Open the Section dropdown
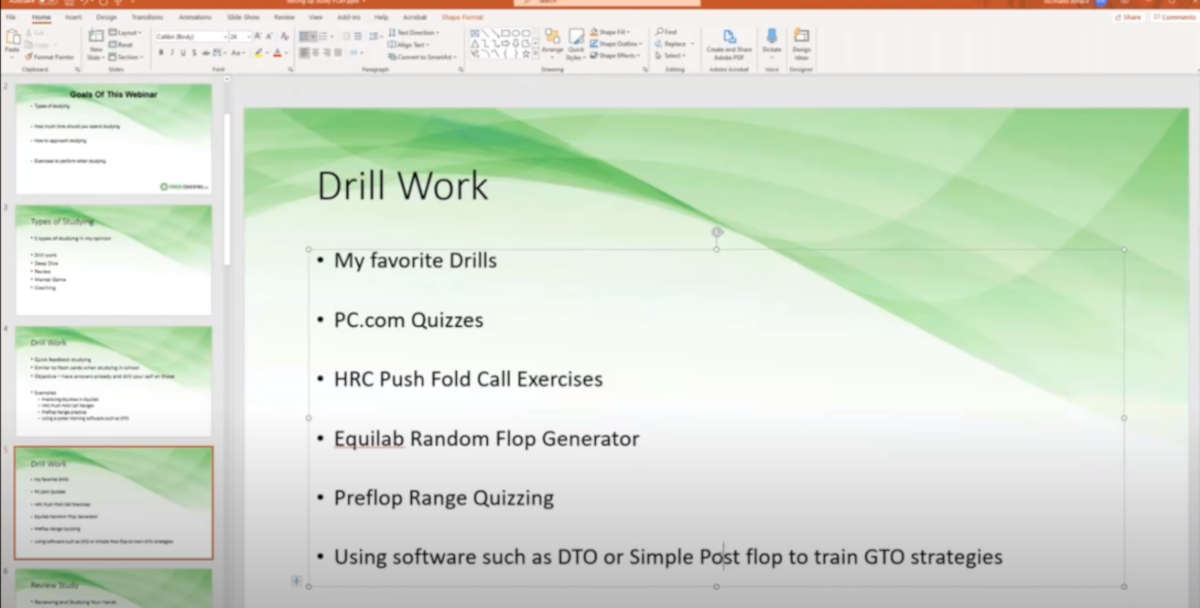 pos(125,56)
